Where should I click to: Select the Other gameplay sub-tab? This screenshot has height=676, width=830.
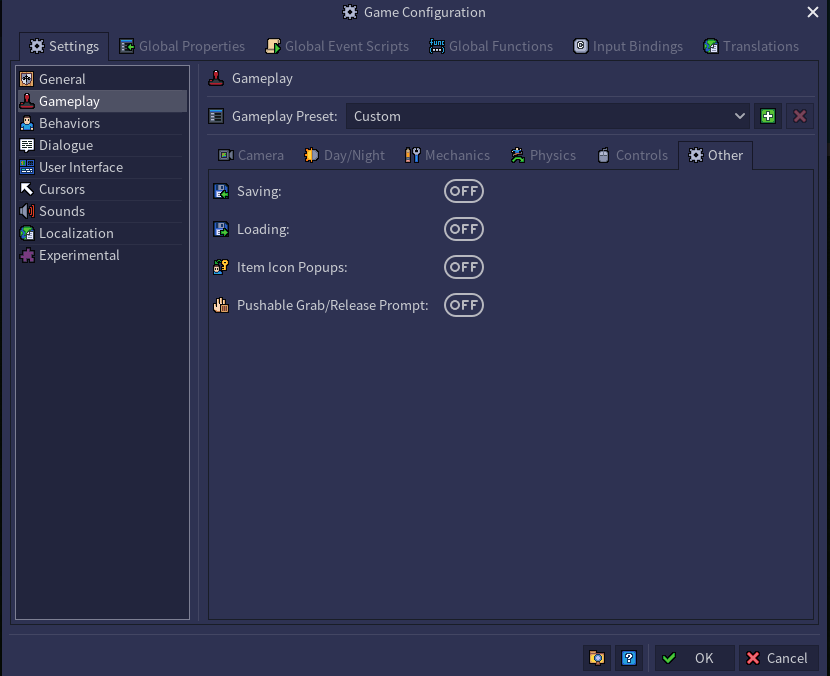coord(715,155)
